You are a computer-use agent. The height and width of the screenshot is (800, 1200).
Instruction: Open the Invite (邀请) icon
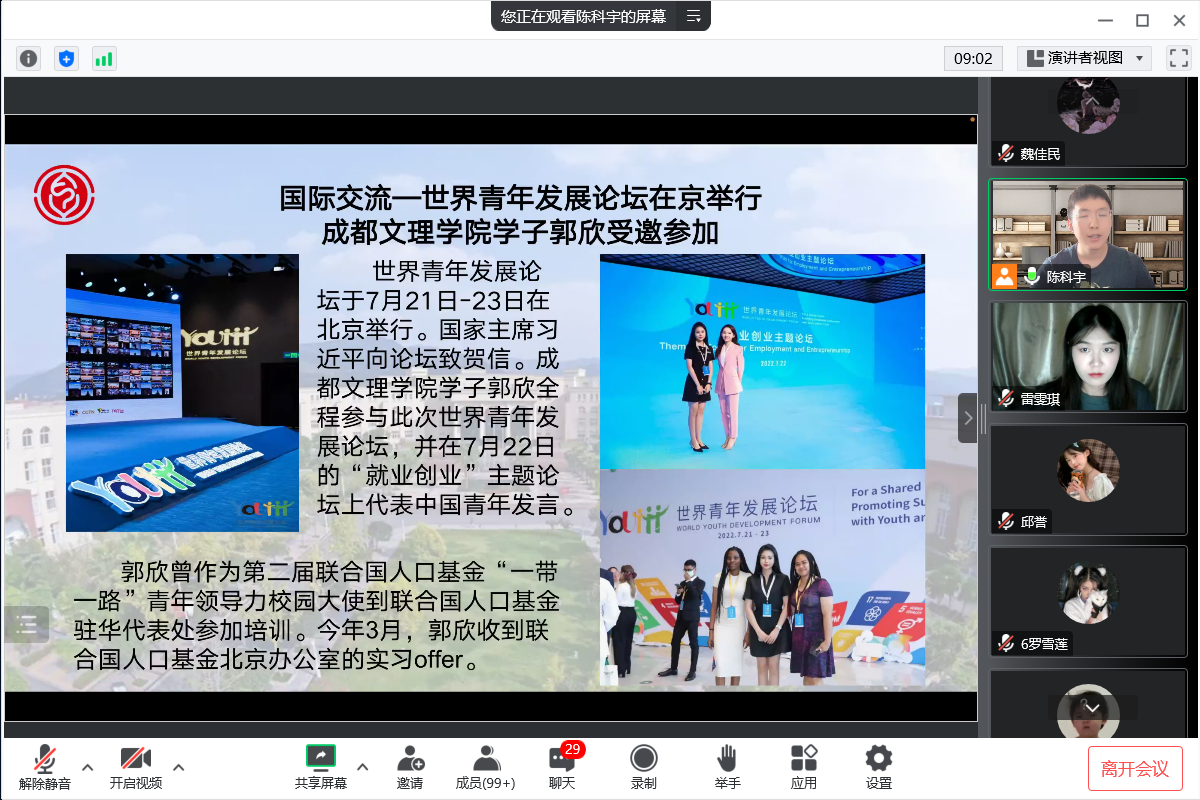(410, 767)
